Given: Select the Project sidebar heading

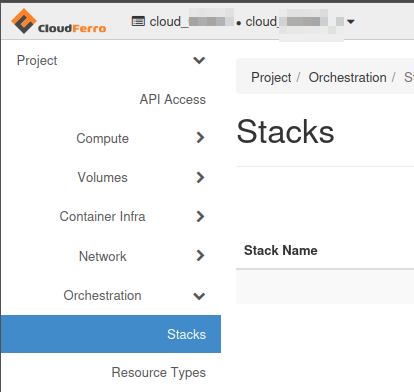Looking at the screenshot, I should point(37,61).
